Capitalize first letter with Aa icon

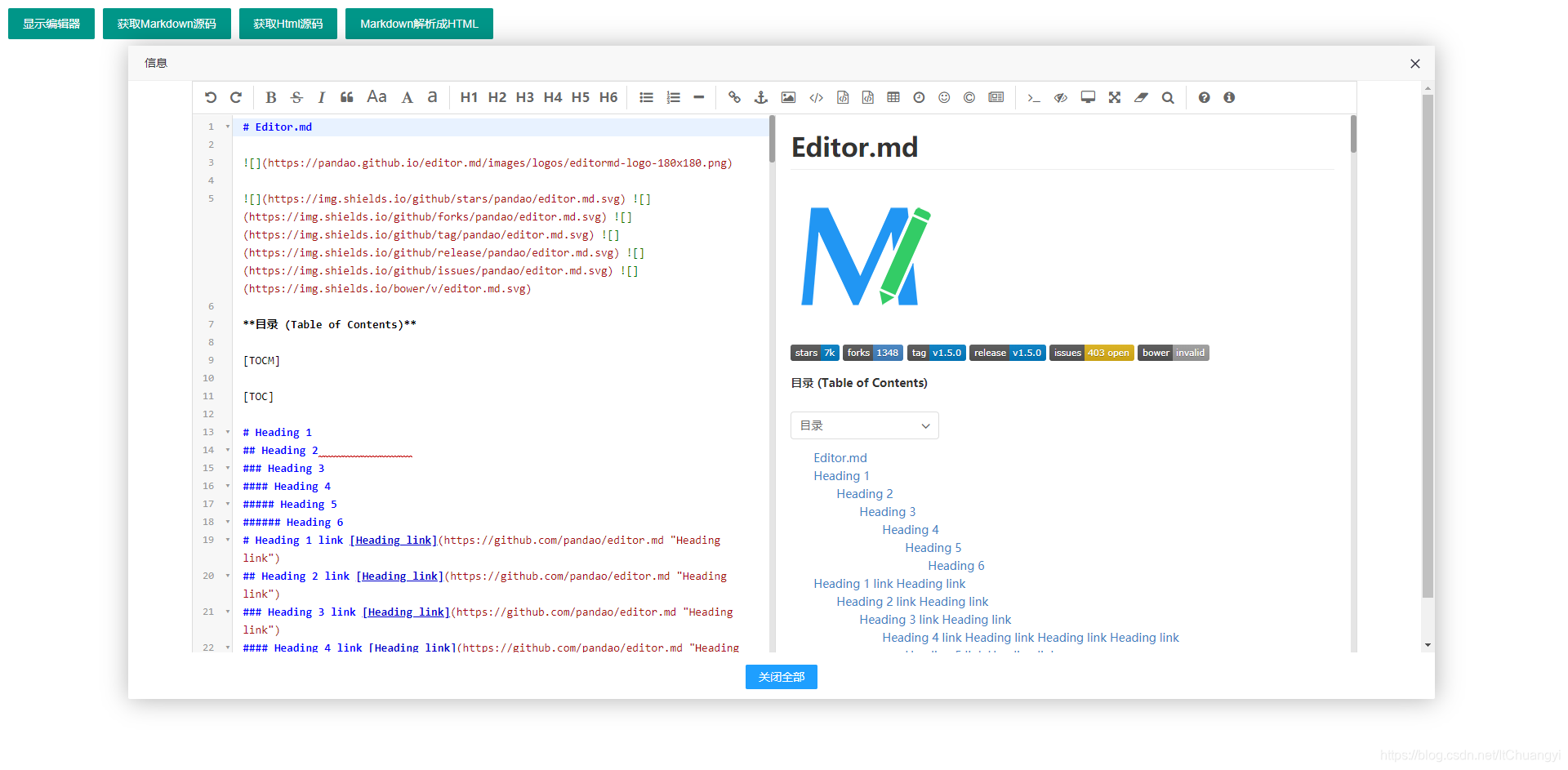click(x=376, y=97)
